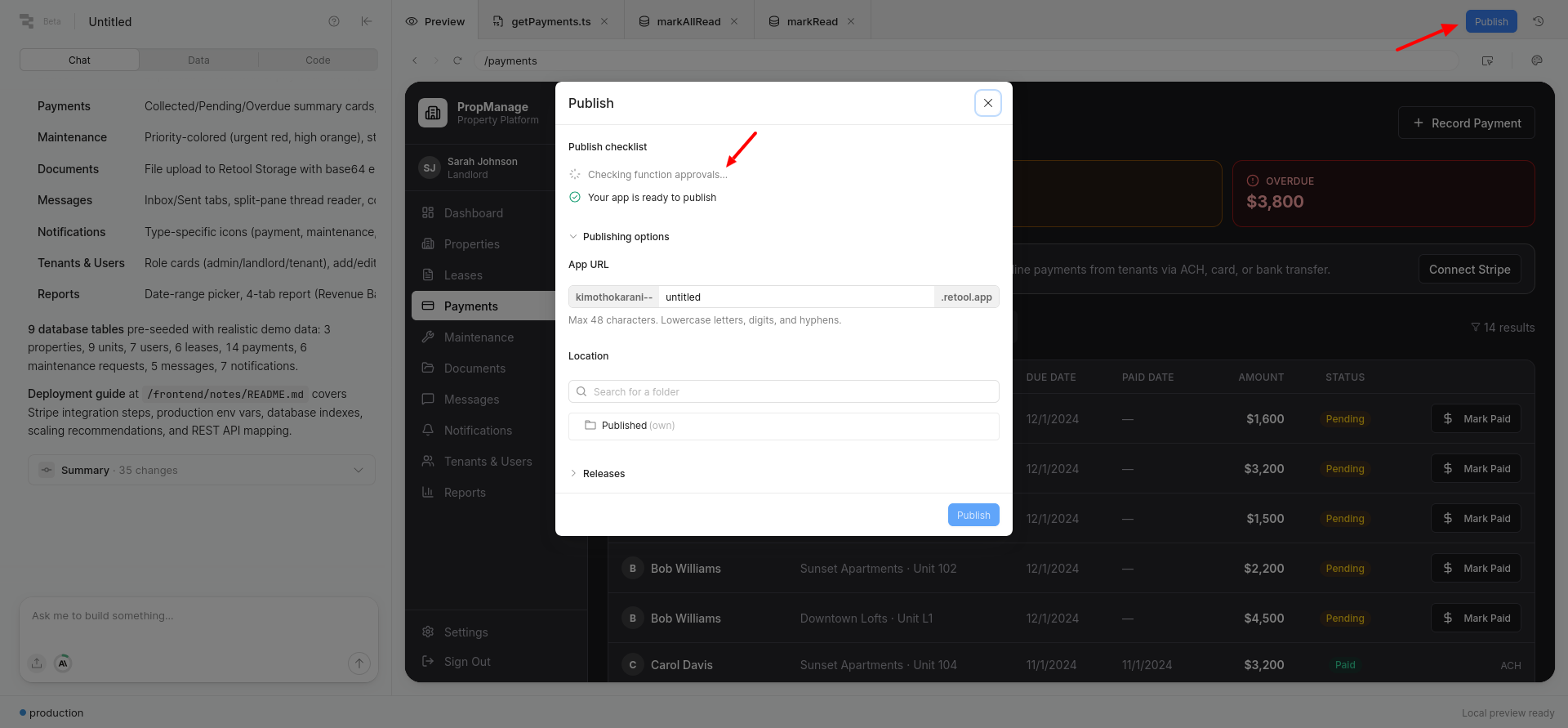Click the upload attachment icon in chat
This screenshot has height=728, width=1568.
coord(37,663)
